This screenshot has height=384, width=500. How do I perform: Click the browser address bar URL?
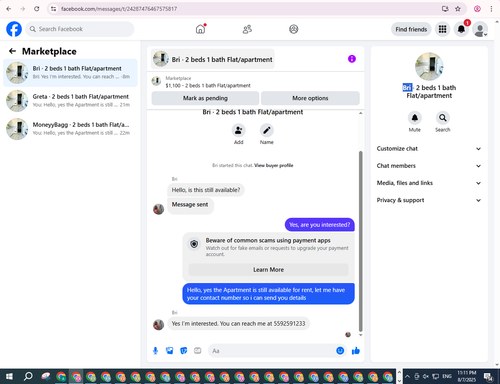coord(119,9)
